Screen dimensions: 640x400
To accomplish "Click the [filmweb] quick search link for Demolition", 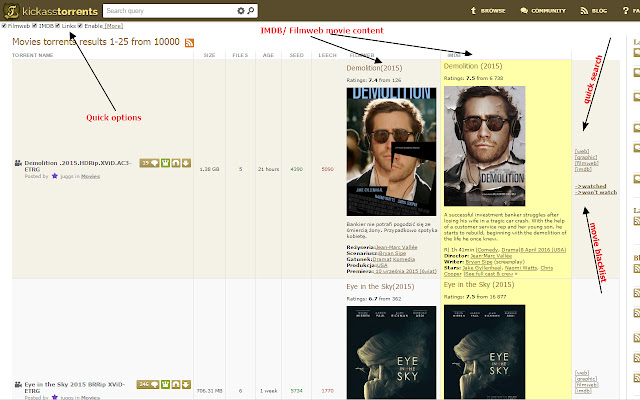I will coord(587,163).
